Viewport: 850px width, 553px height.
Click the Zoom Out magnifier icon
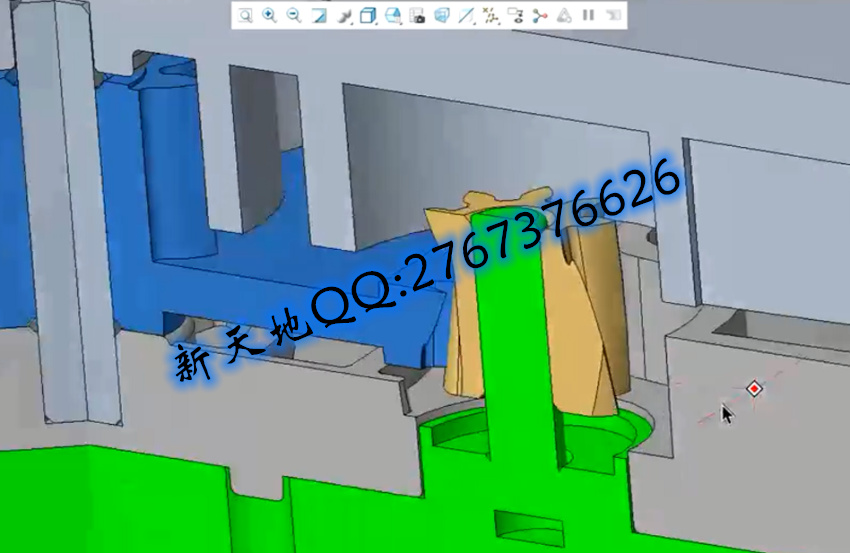click(293, 15)
